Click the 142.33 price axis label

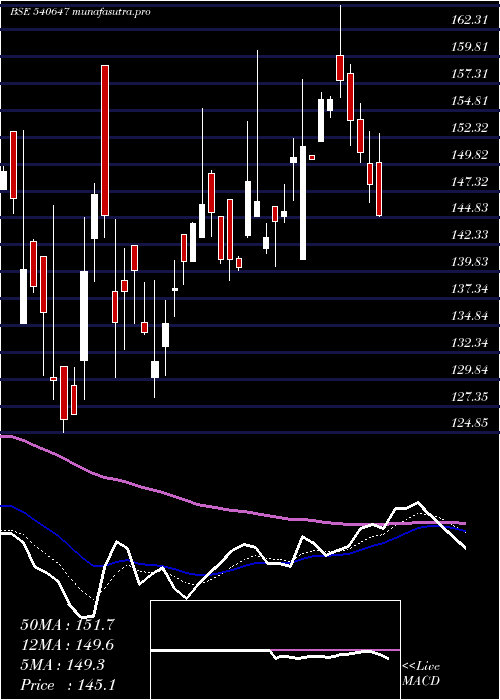(471, 235)
